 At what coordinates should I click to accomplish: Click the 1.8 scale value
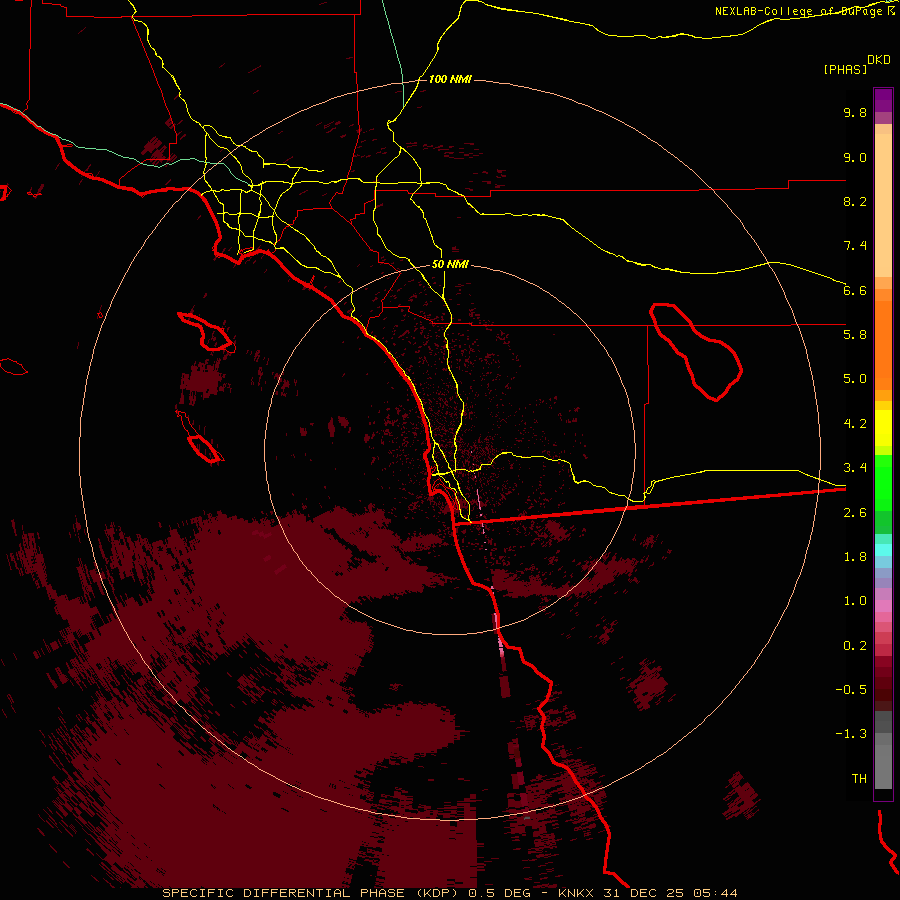click(855, 557)
